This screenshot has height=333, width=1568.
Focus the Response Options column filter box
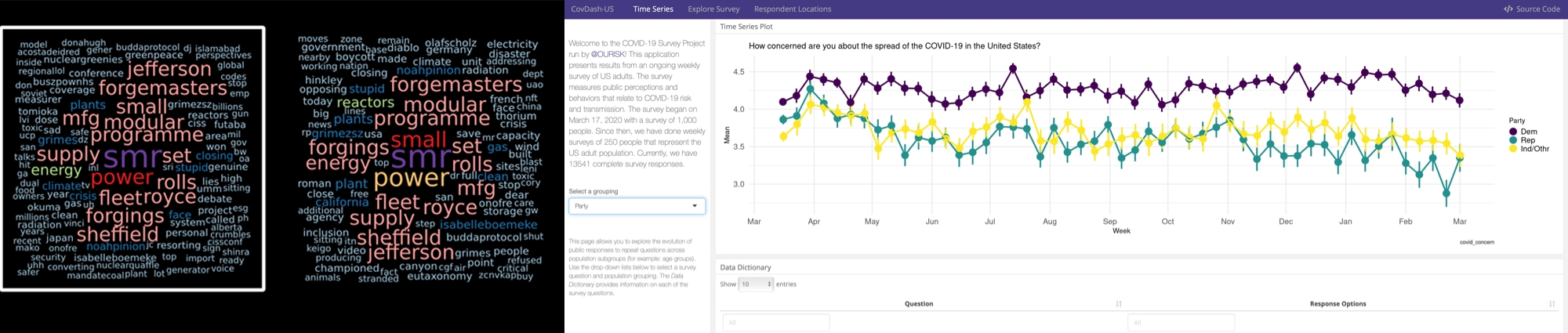[1181, 322]
